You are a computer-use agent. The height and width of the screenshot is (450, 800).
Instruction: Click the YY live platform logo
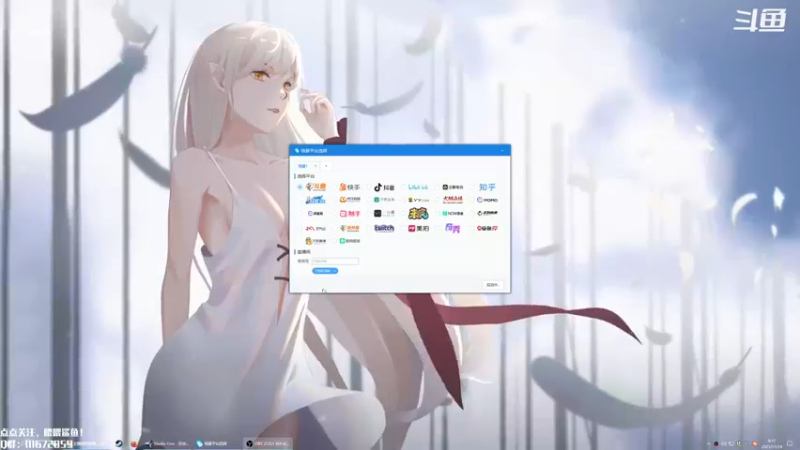[x=418, y=199]
